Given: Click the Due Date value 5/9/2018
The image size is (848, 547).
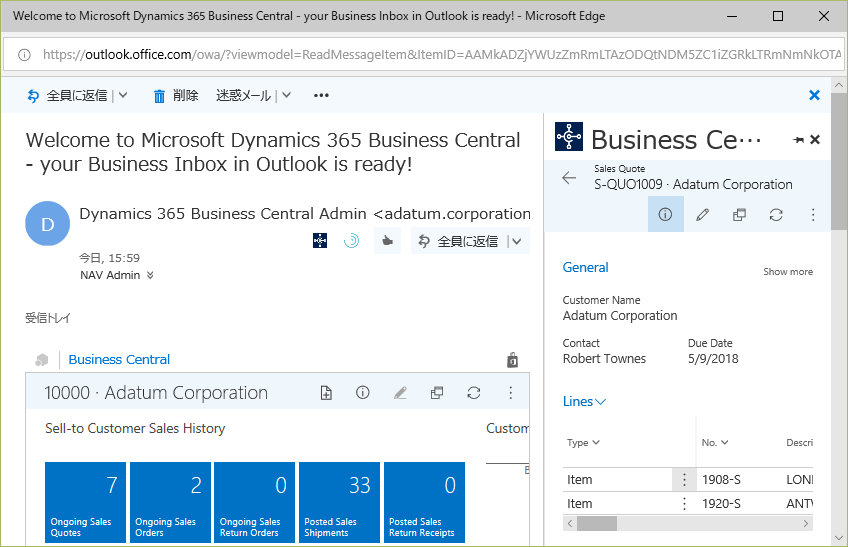Looking at the screenshot, I should 713,359.
